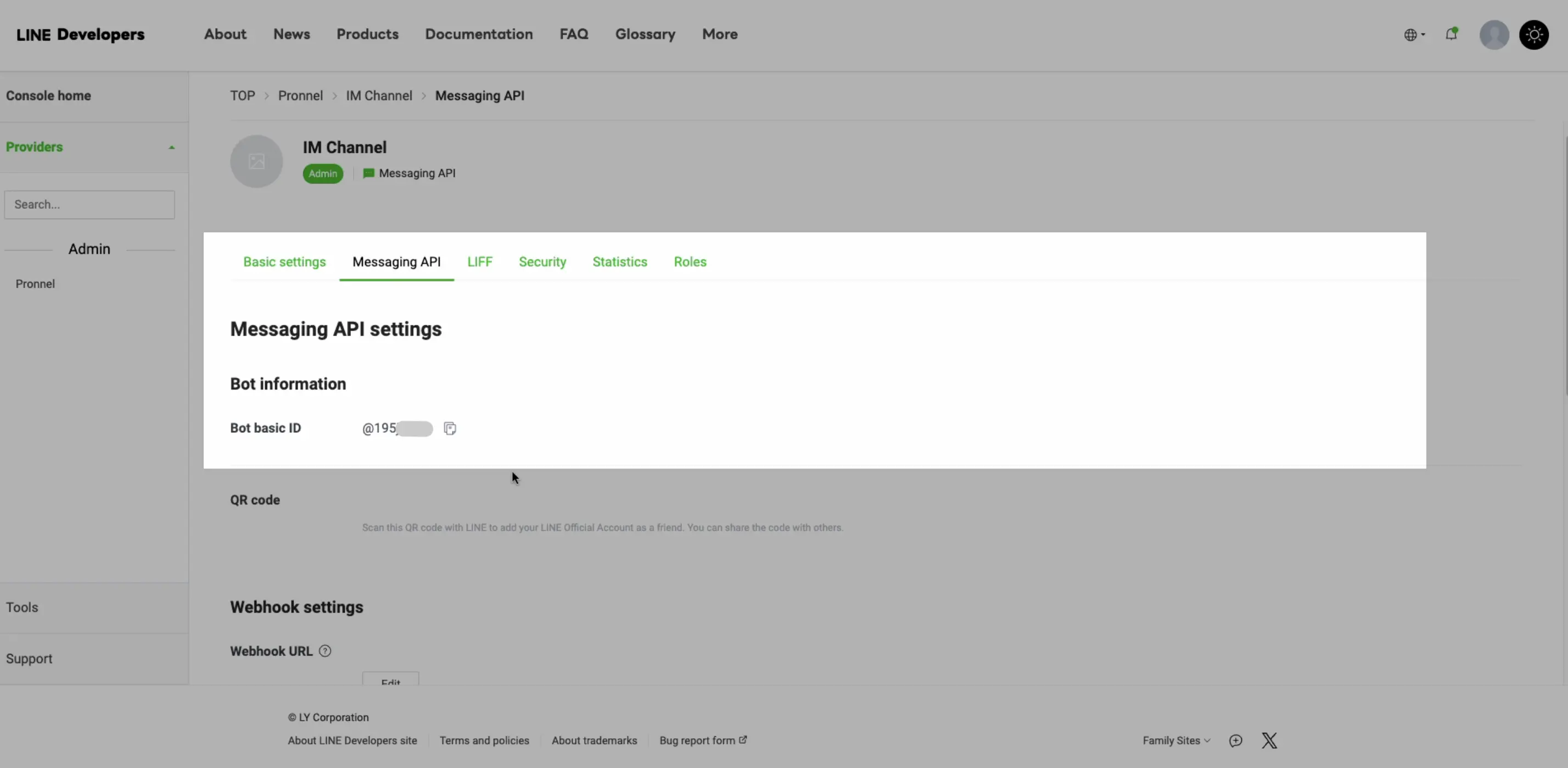1568x768 pixels.
Task: Open the Bug report form link
Action: tap(703, 741)
